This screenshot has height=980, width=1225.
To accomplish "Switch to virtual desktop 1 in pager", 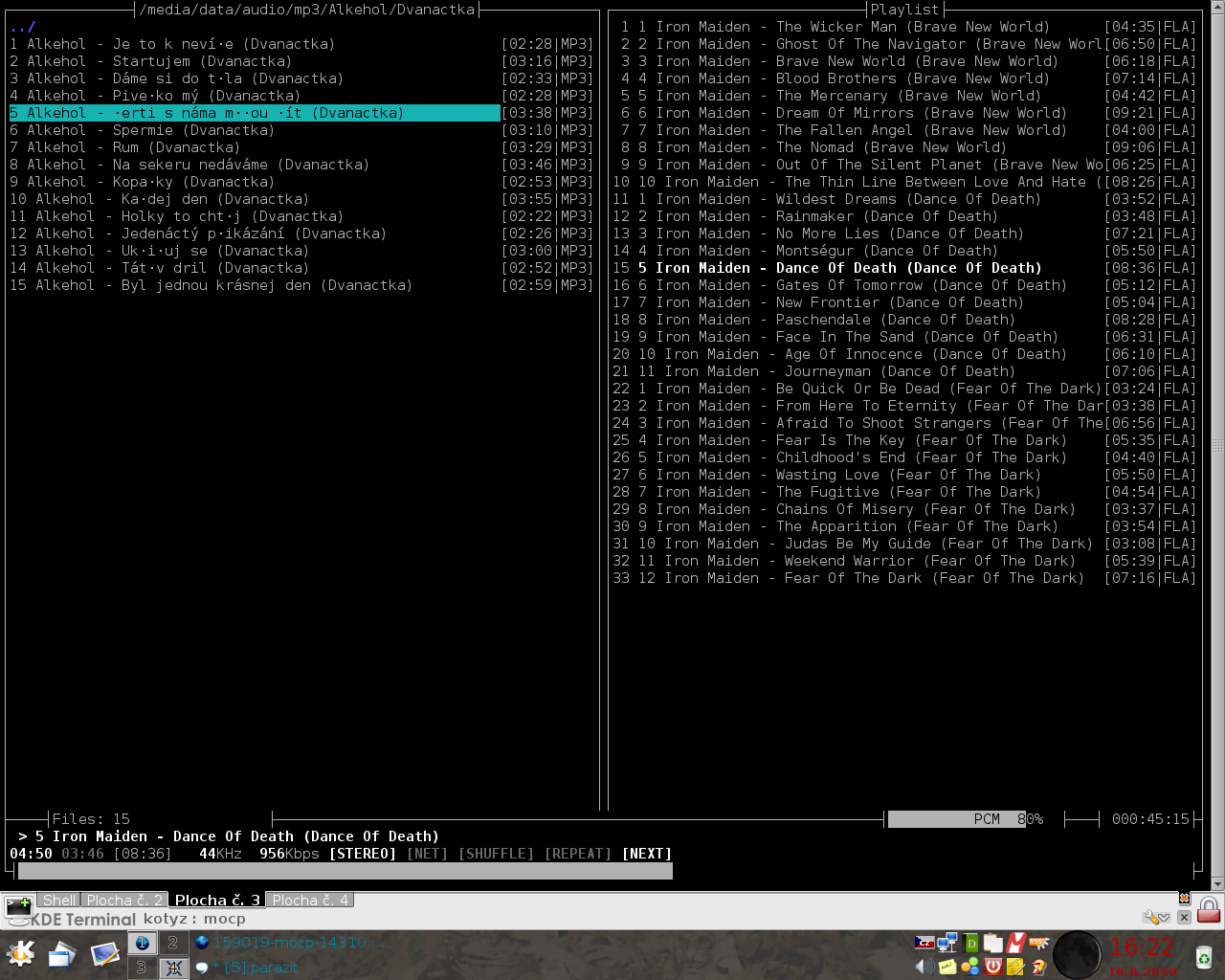I will [x=142, y=943].
